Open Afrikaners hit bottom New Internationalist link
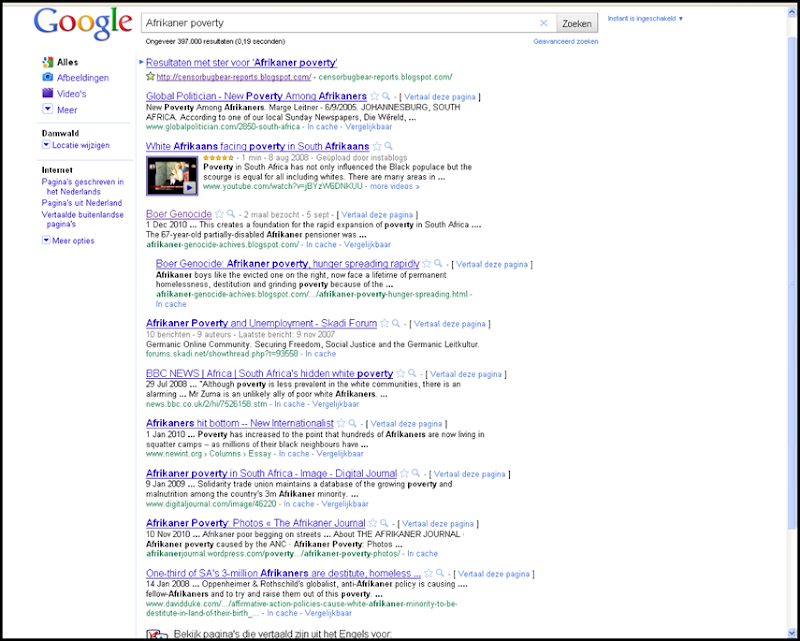 pos(240,423)
